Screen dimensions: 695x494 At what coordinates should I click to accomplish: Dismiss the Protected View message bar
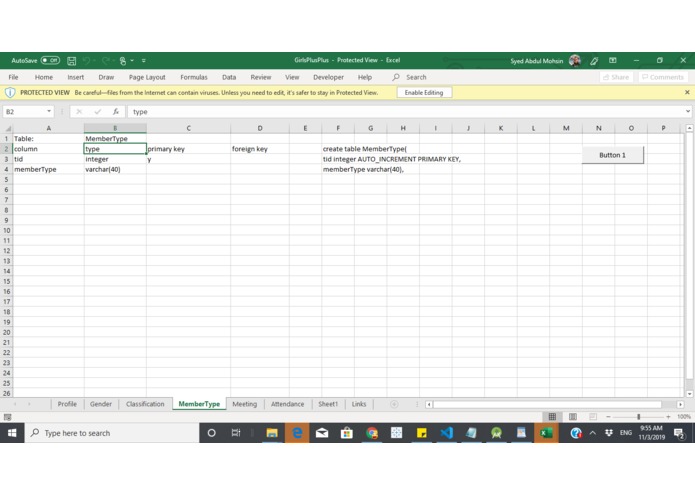tap(687, 92)
